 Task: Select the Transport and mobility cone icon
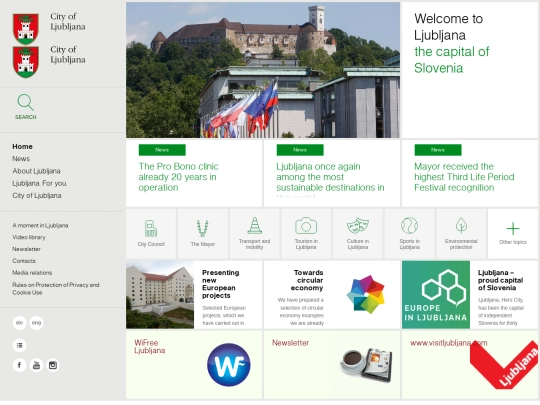[x=255, y=226]
